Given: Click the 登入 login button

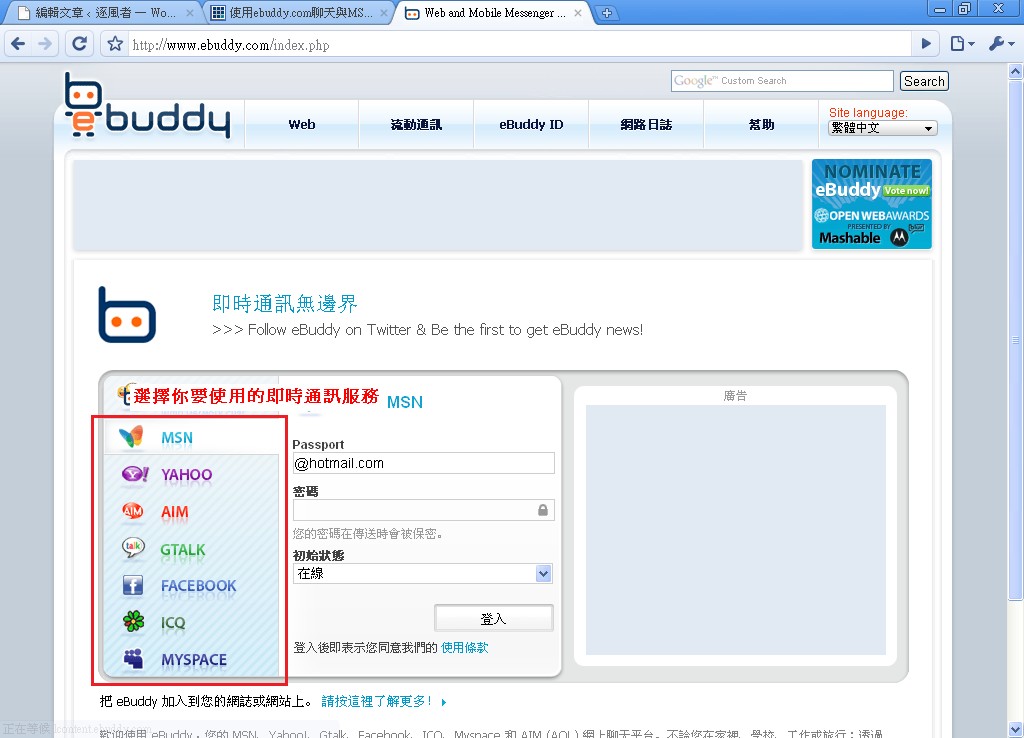Looking at the screenshot, I should pos(494,618).
